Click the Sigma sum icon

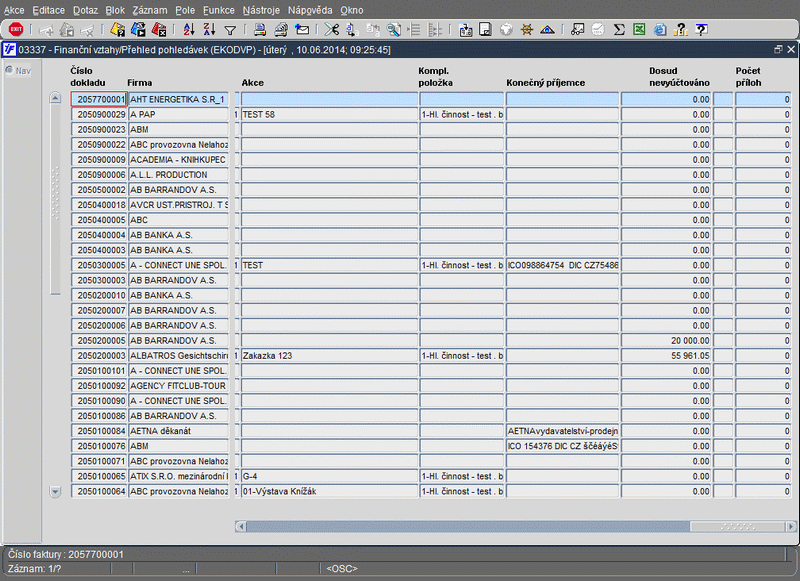[619, 30]
